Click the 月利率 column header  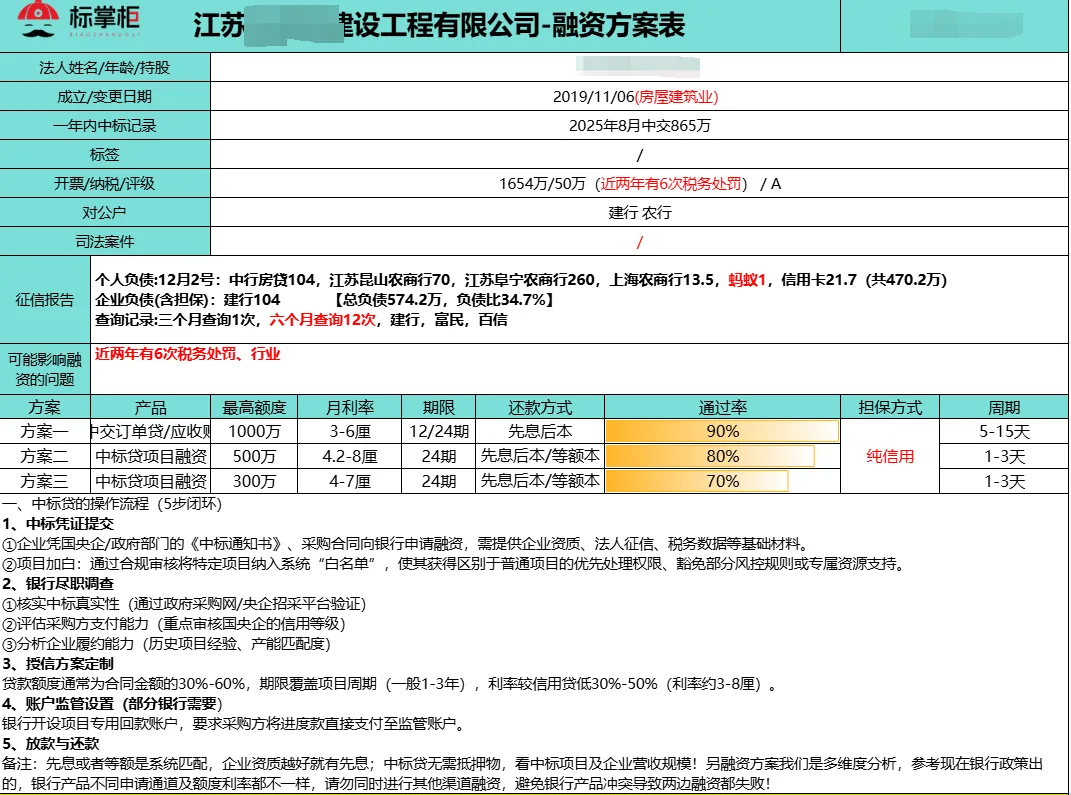(350, 407)
